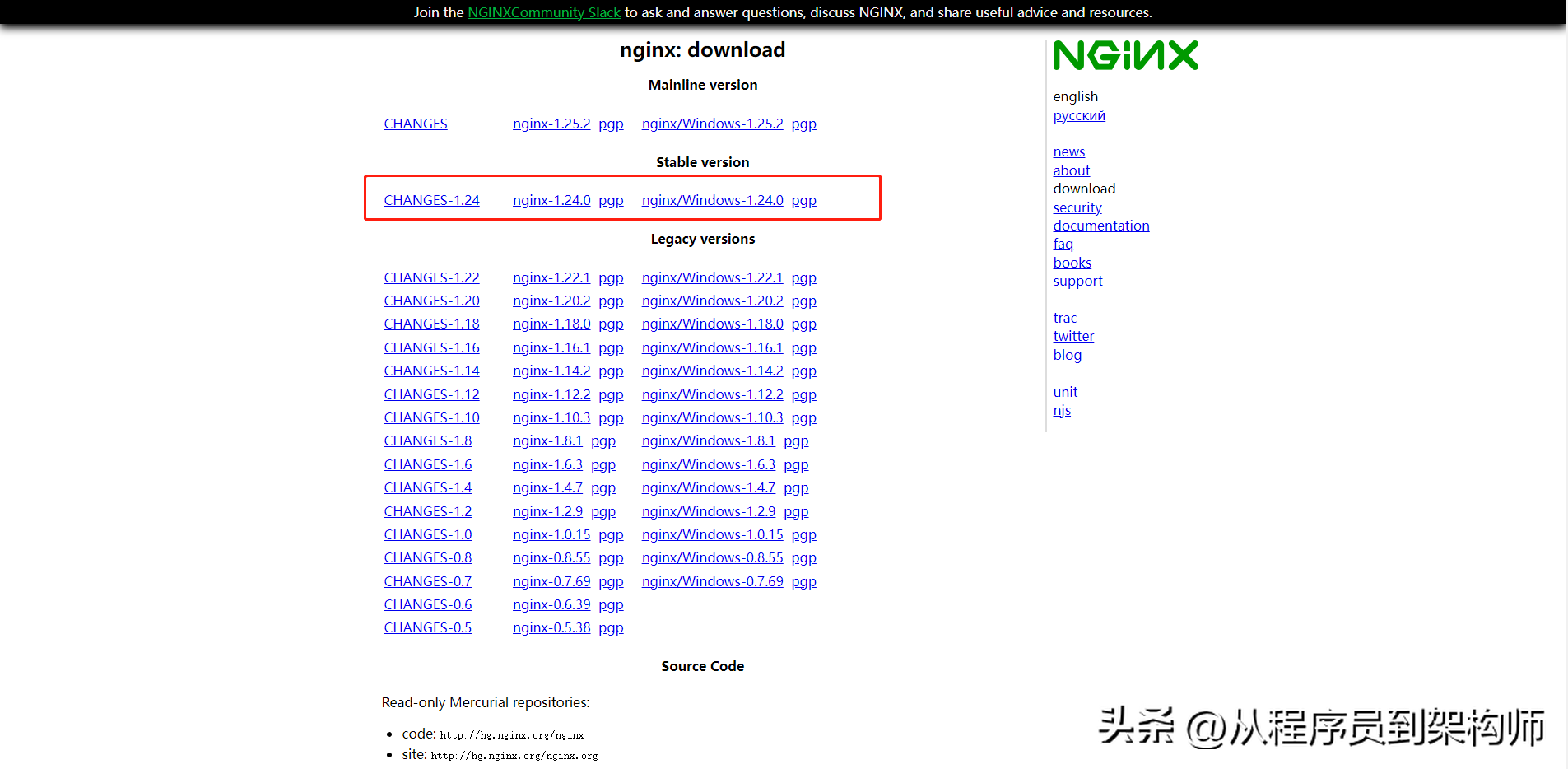This screenshot has width=1568, height=769.
Task: Open the unit project link
Action: (x=1065, y=392)
